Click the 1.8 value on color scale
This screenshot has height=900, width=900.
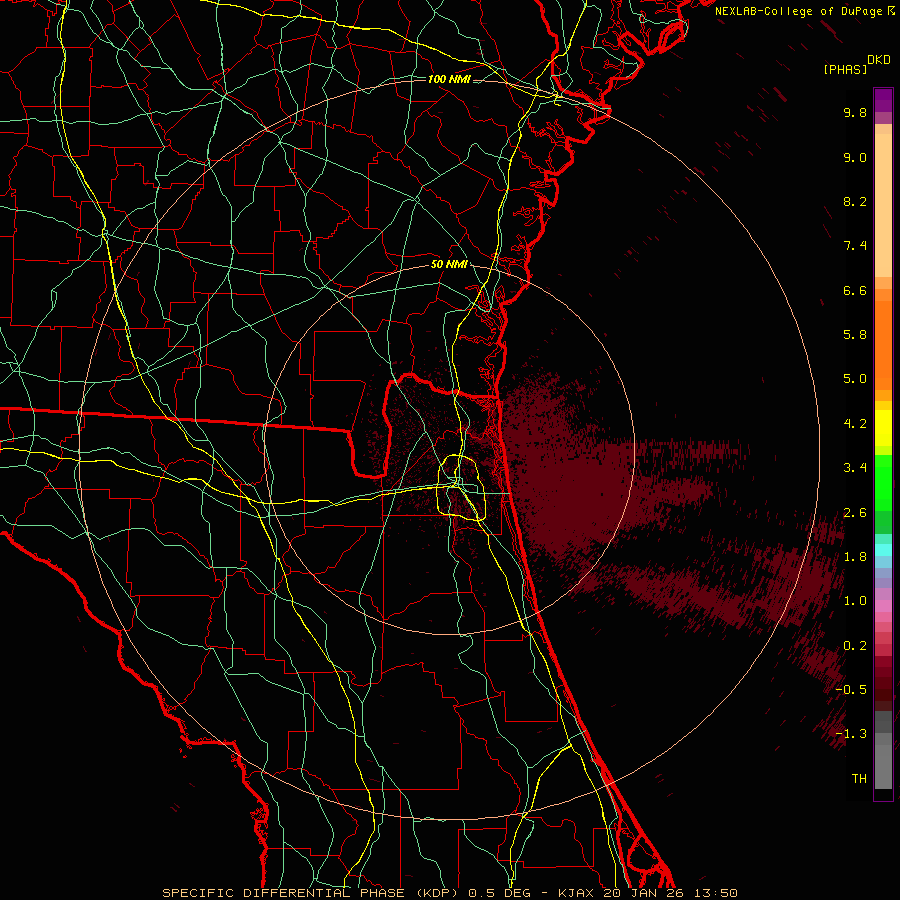pos(855,557)
